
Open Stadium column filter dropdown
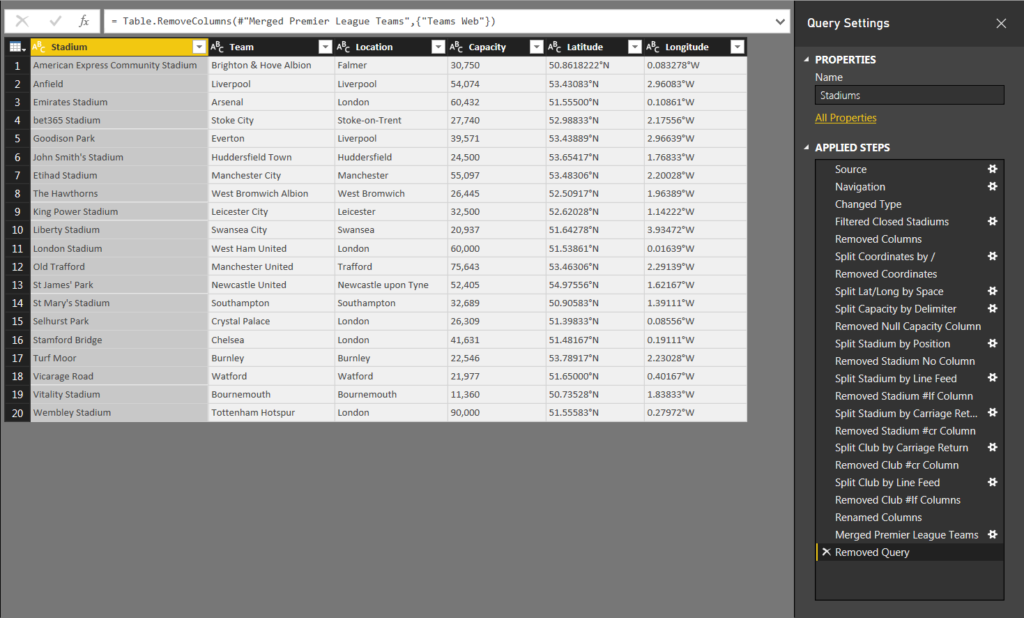tap(199, 47)
